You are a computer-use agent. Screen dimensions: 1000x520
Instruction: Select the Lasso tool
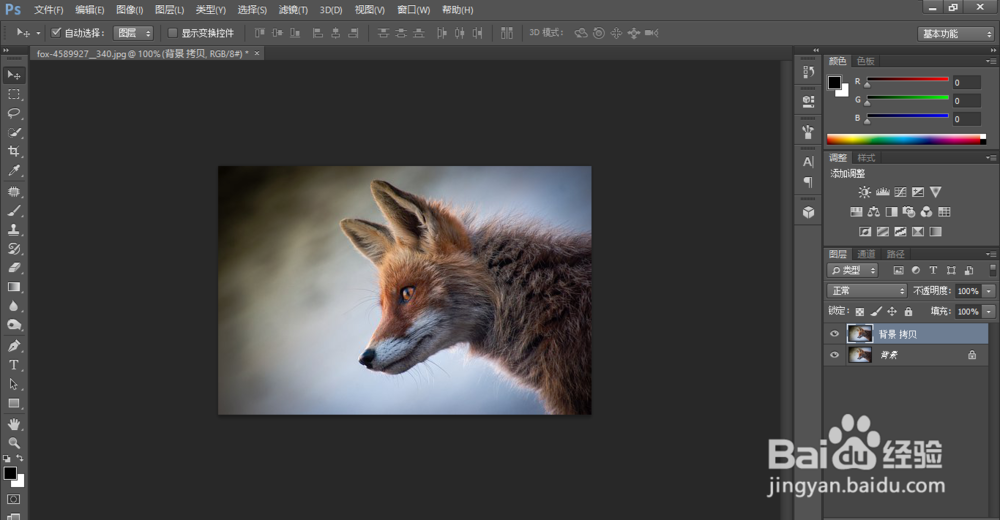pyautogui.click(x=14, y=113)
